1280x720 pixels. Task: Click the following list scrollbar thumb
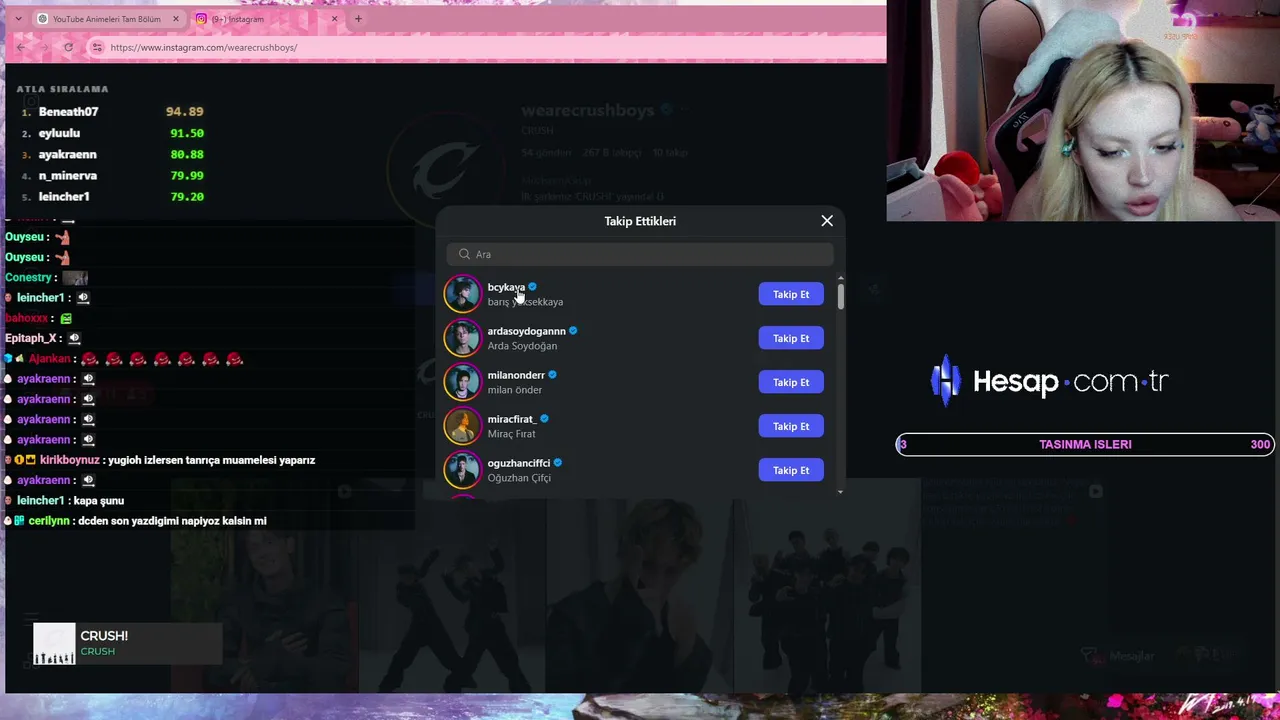[x=840, y=296]
